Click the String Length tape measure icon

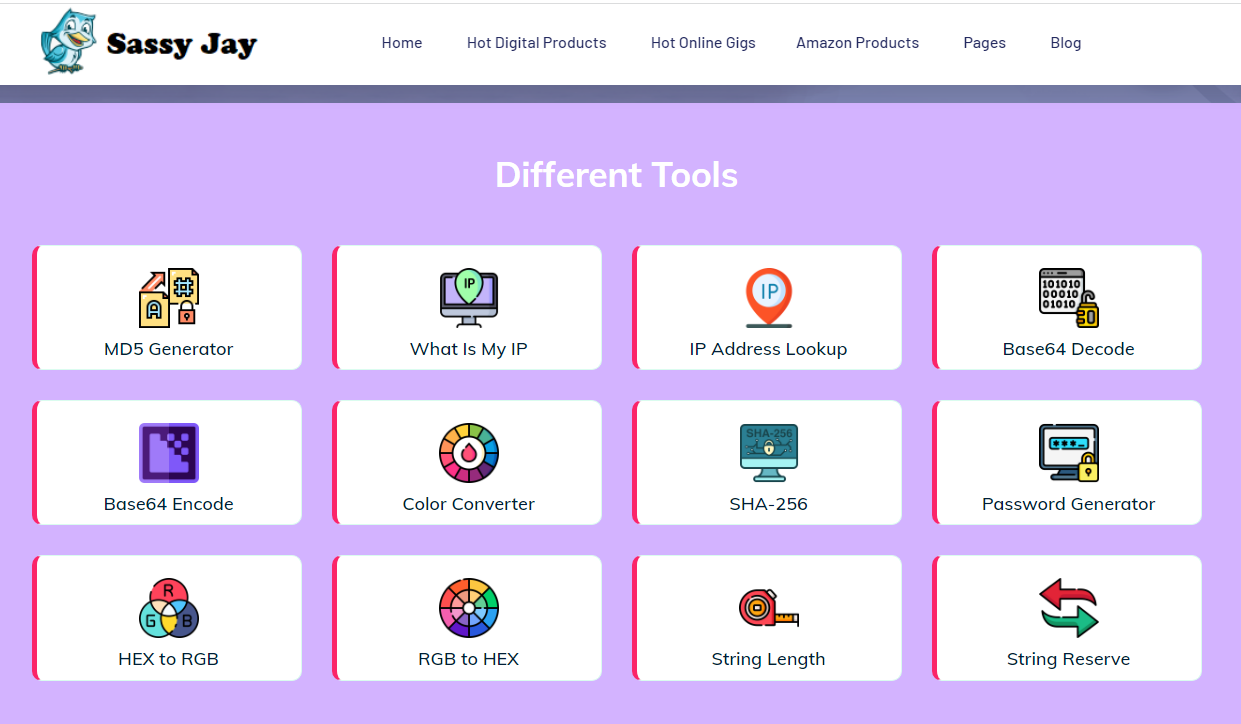pos(768,607)
